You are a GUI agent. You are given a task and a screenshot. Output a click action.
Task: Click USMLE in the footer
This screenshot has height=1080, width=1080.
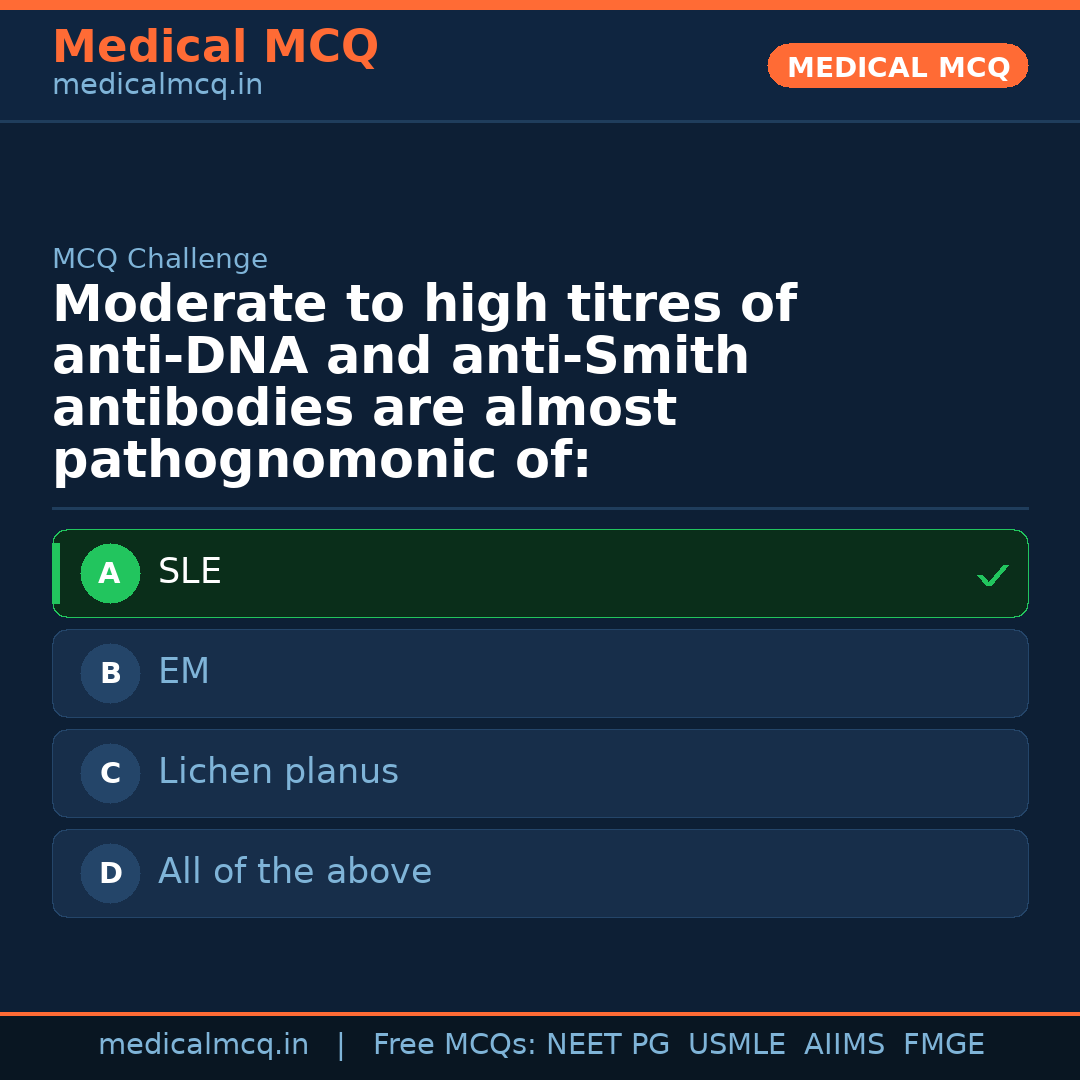tap(737, 1045)
